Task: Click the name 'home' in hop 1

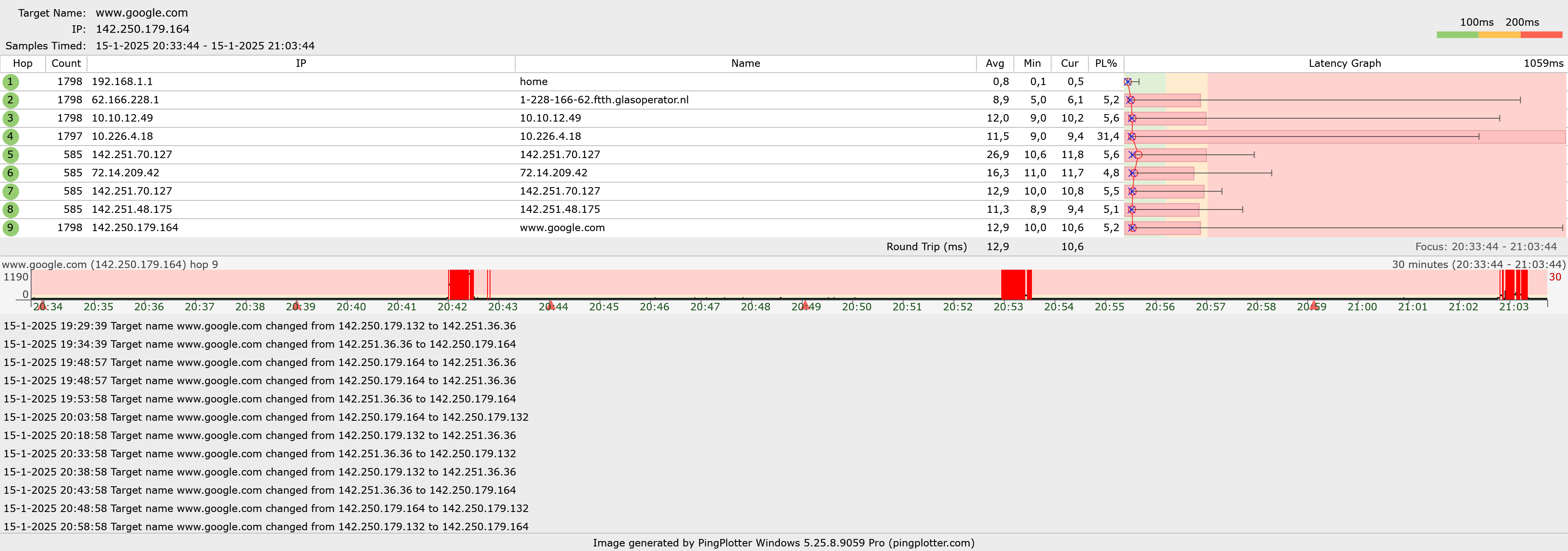Action: (534, 82)
